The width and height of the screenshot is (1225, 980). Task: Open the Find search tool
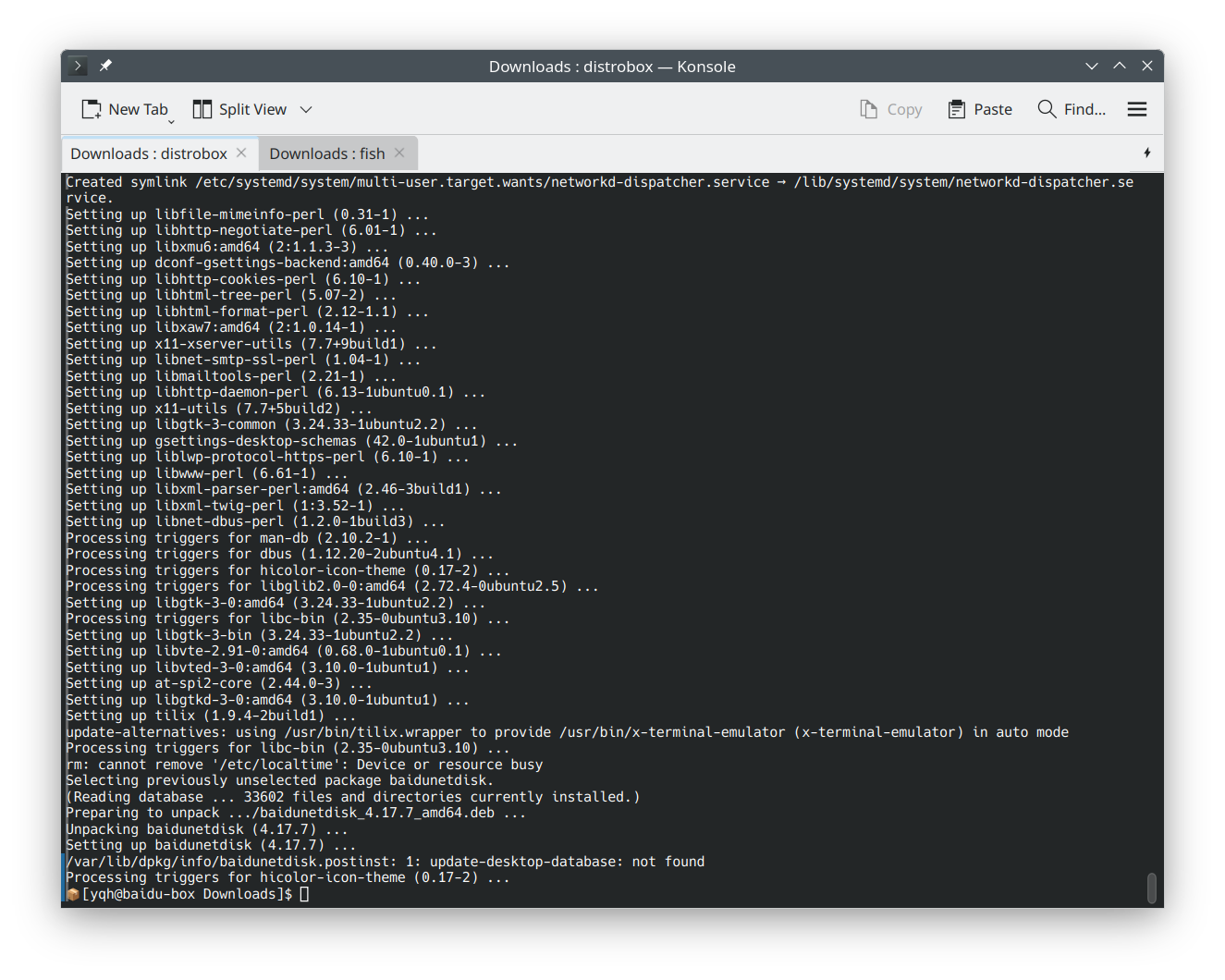coord(1072,109)
